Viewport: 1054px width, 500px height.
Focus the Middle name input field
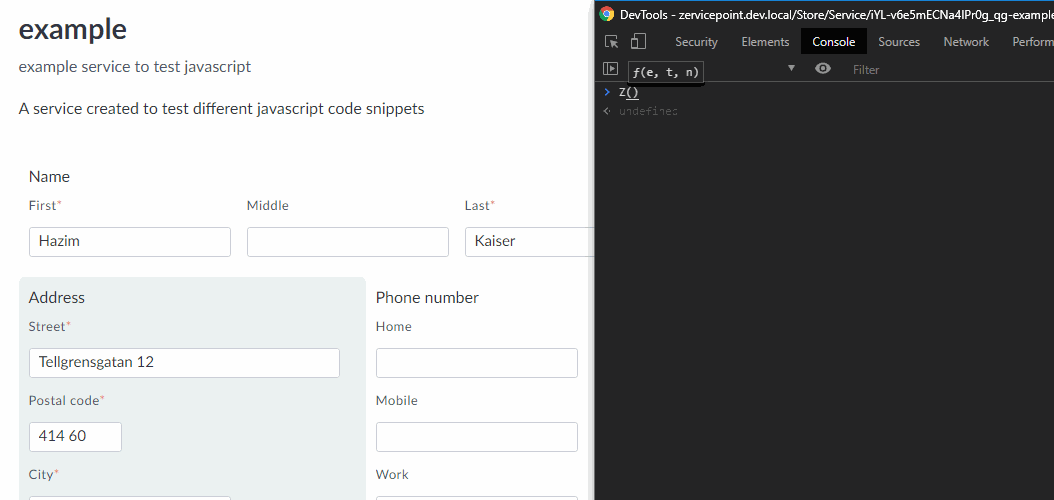[x=347, y=241]
